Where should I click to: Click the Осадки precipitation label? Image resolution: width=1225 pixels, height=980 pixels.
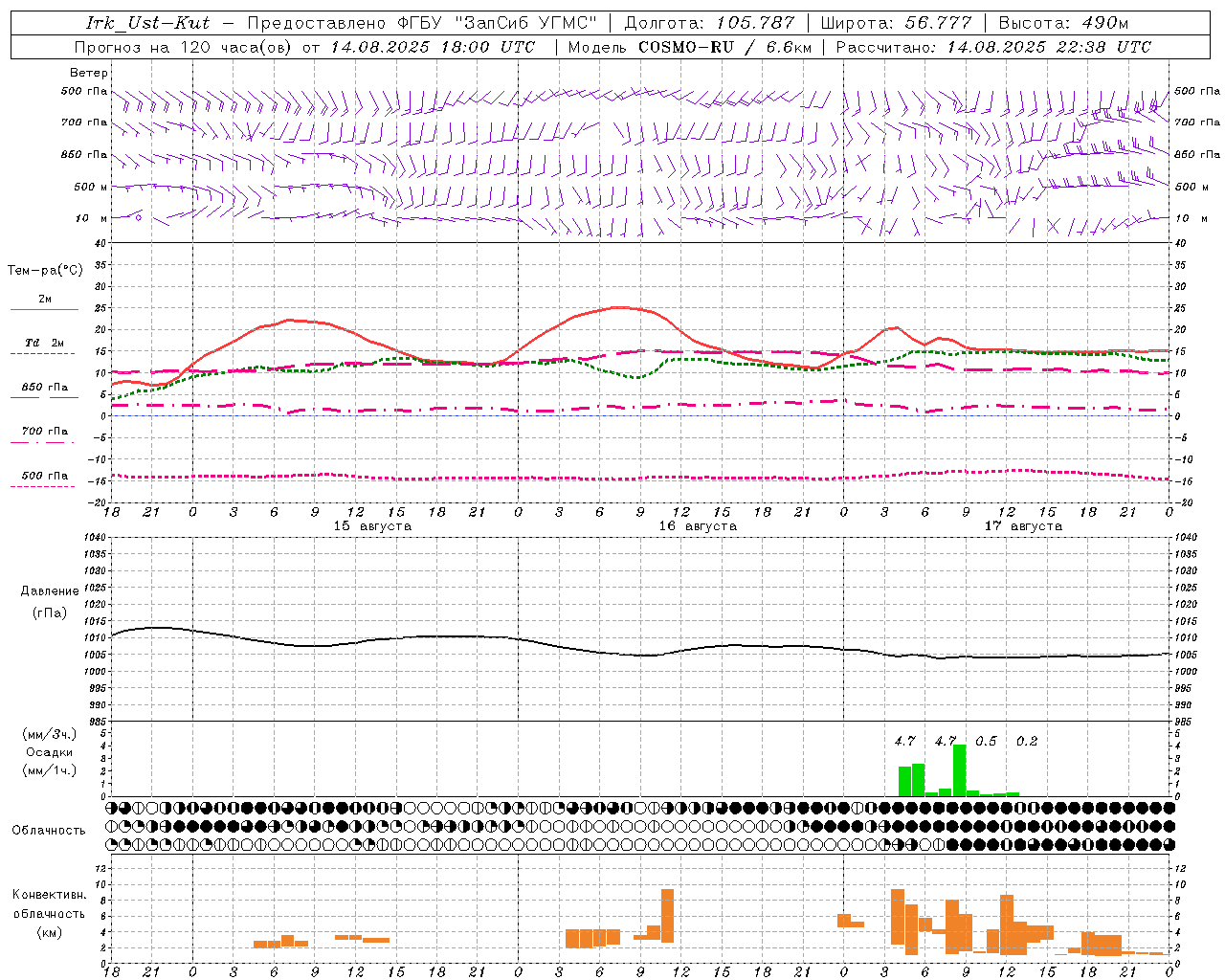point(50,752)
